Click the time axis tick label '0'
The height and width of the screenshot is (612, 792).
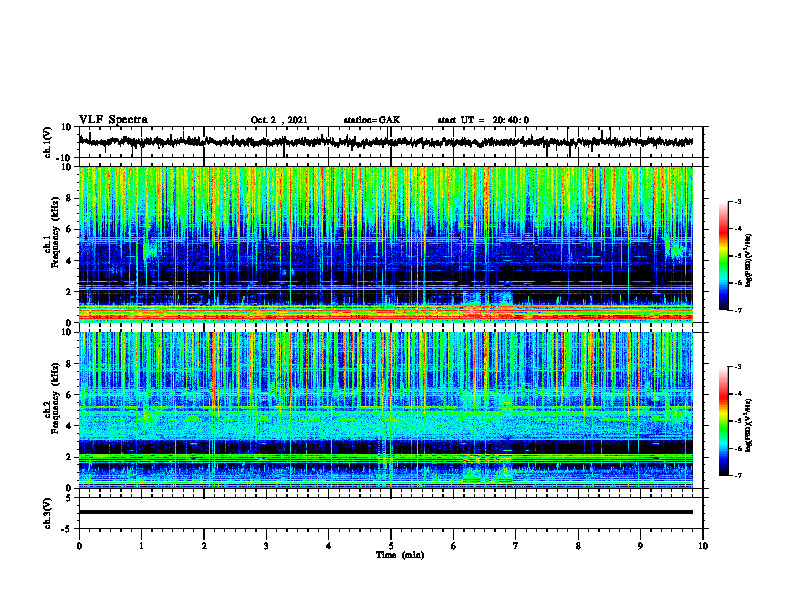(79, 546)
